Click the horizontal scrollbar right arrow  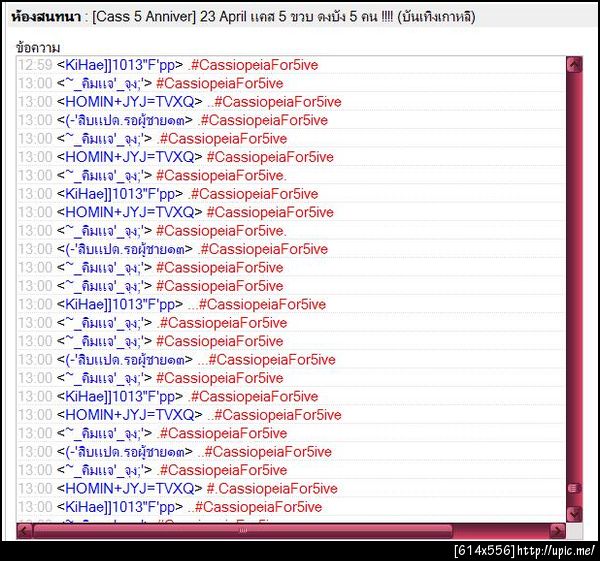tap(557, 531)
